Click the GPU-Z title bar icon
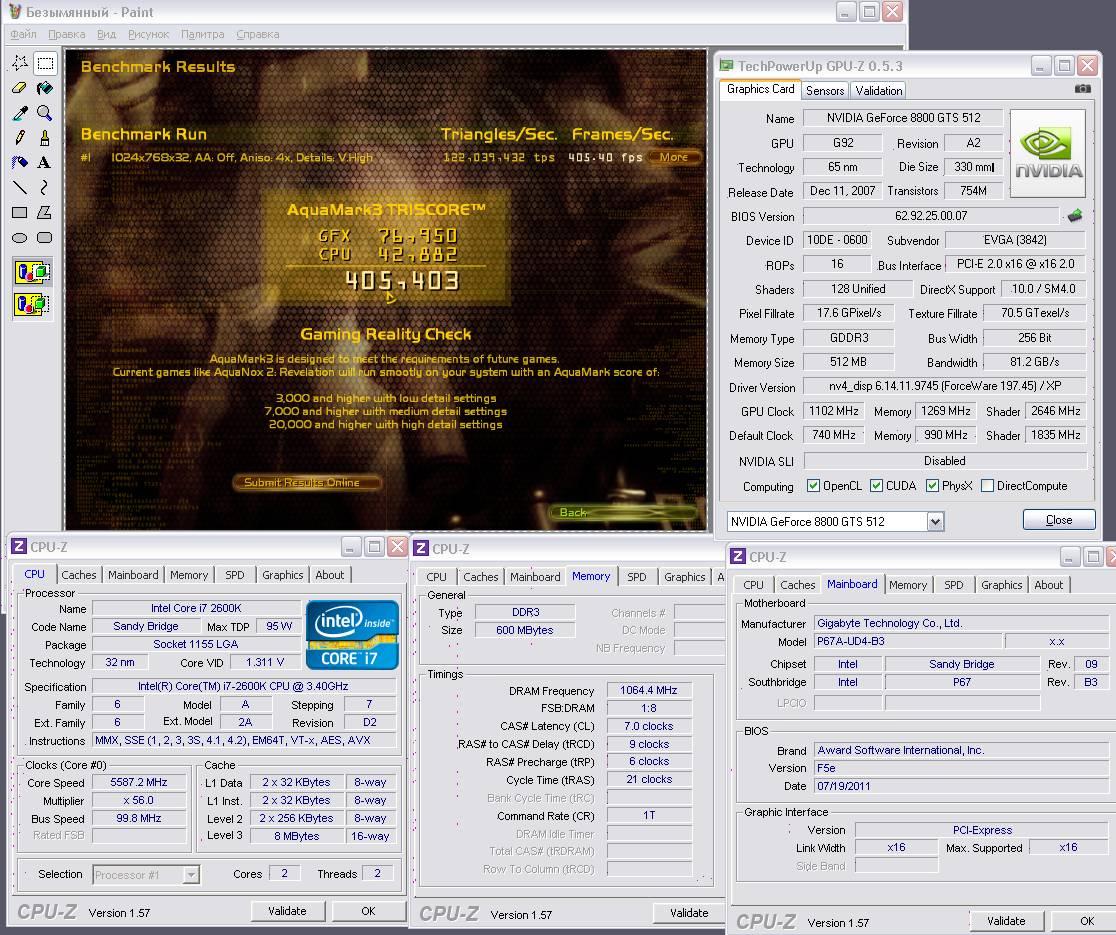Image resolution: width=1116 pixels, height=935 pixels. click(x=726, y=65)
